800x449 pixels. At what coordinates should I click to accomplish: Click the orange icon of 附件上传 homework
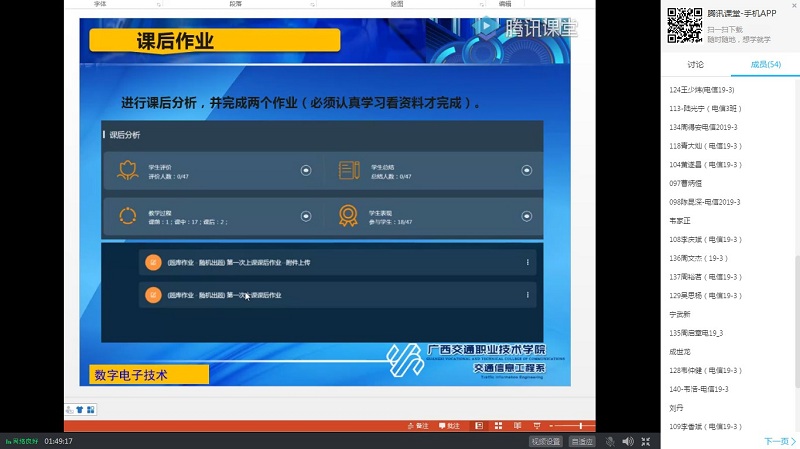(153, 263)
